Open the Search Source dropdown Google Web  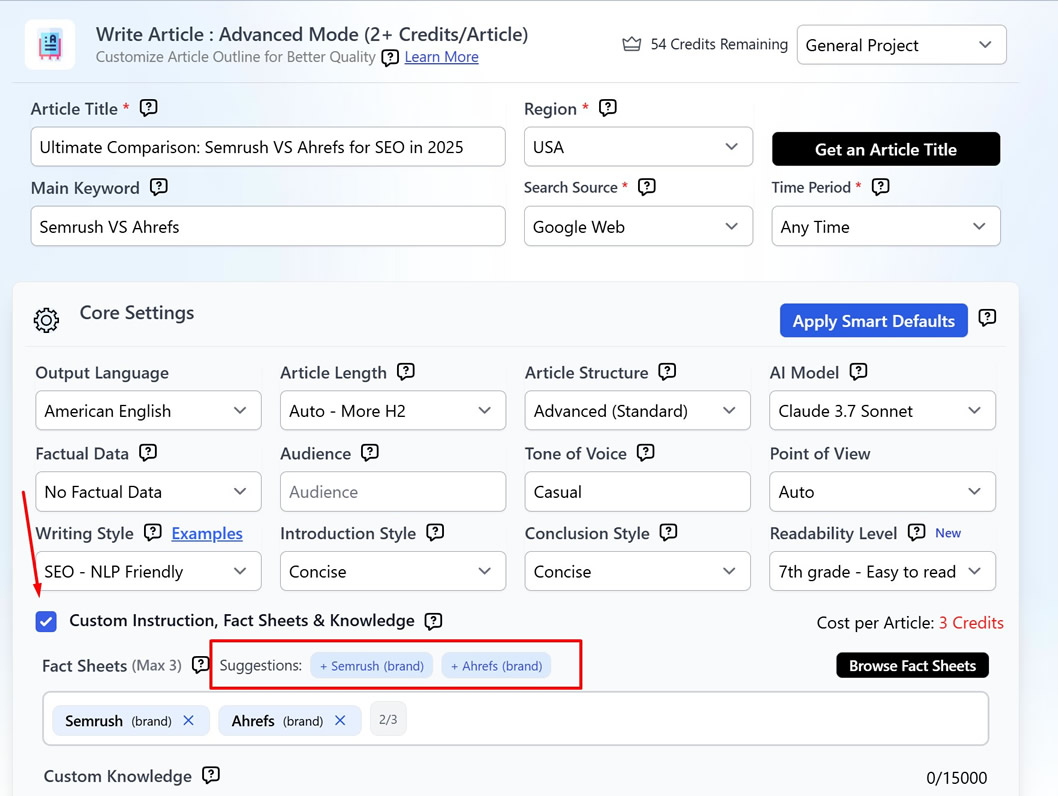point(638,227)
